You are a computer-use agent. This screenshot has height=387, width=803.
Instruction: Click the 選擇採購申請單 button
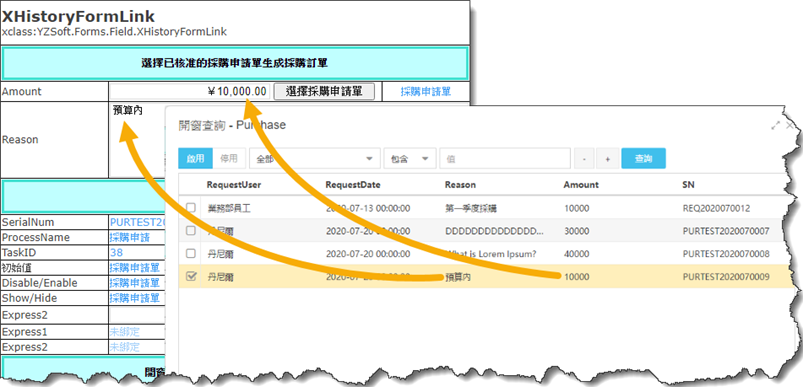(x=324, y=91)
